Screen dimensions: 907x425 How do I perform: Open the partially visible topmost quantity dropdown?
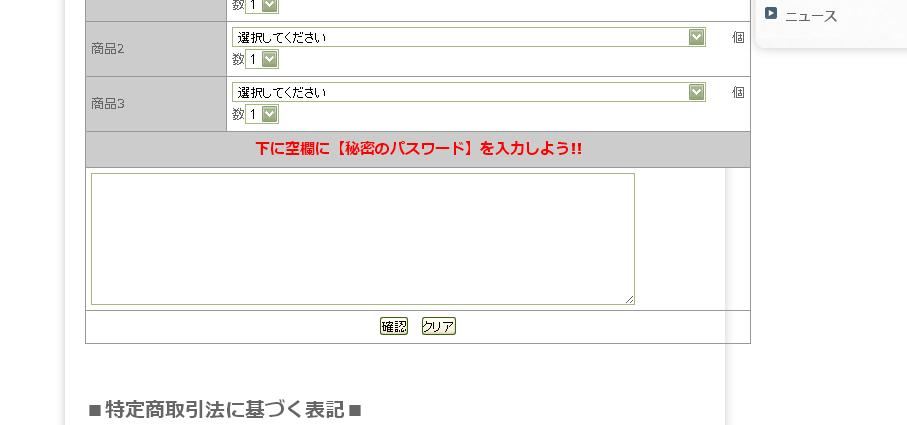tap(262, 5)
